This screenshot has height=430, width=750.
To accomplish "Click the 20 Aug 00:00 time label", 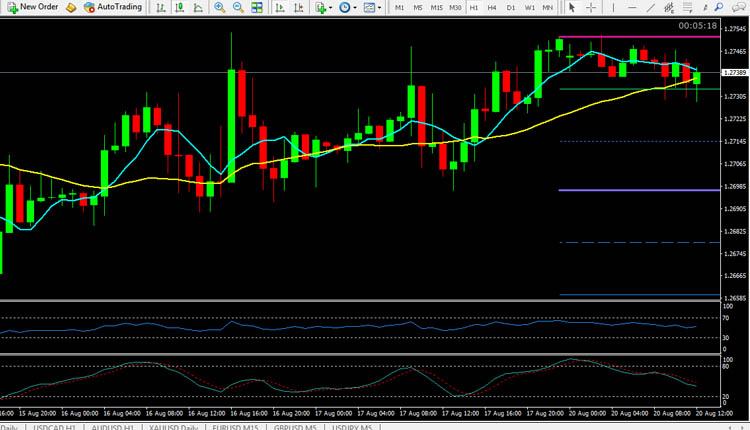I will click(588, 413).
